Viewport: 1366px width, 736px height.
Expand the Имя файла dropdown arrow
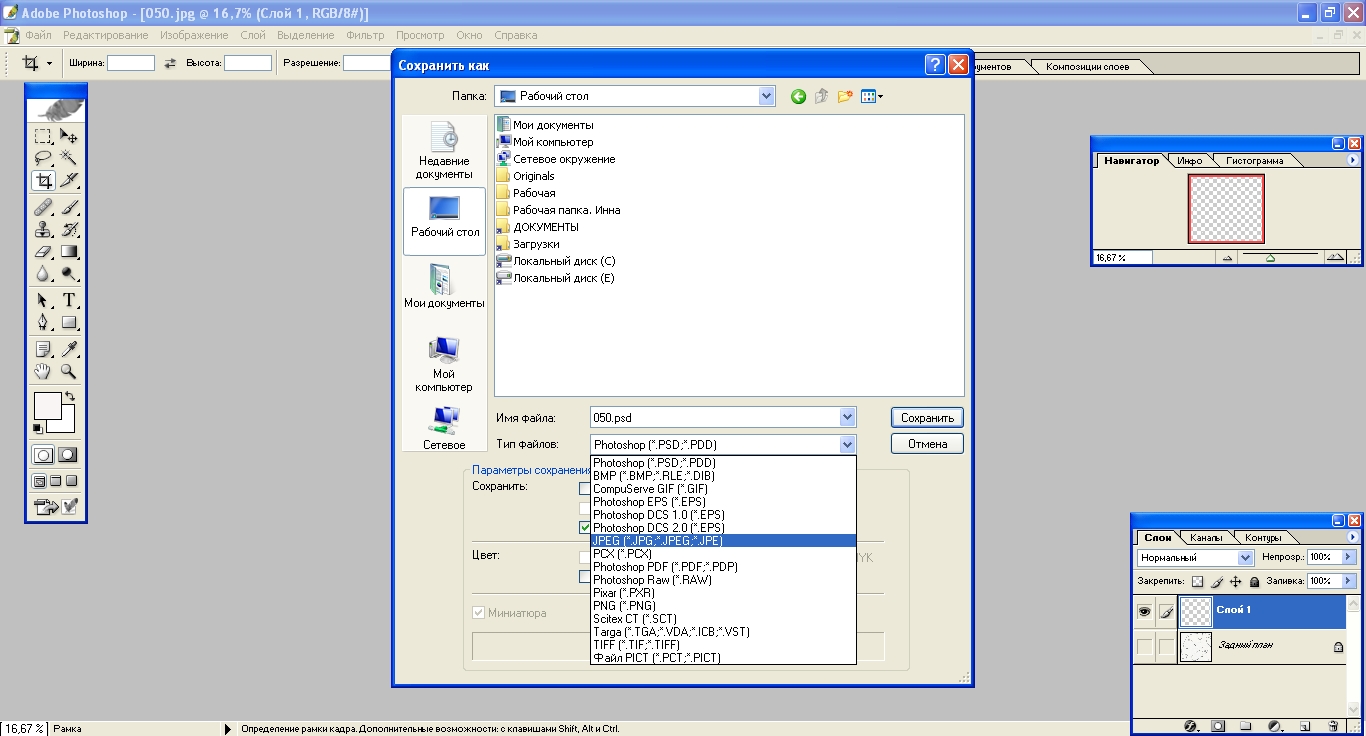pyautogui.click(x=847, y=417)
